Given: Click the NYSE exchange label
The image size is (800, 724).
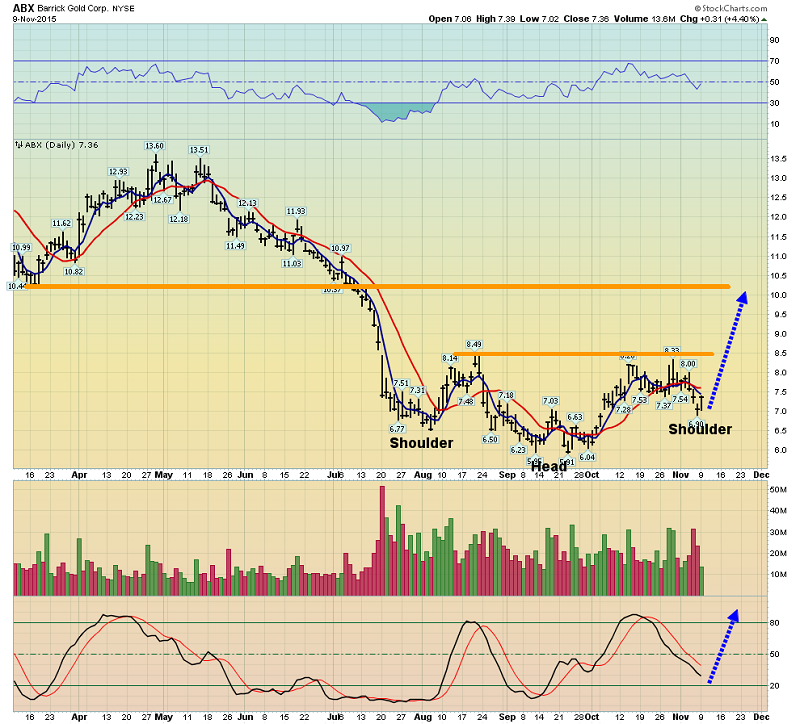Looking at the screenshot, I should 123,9.
